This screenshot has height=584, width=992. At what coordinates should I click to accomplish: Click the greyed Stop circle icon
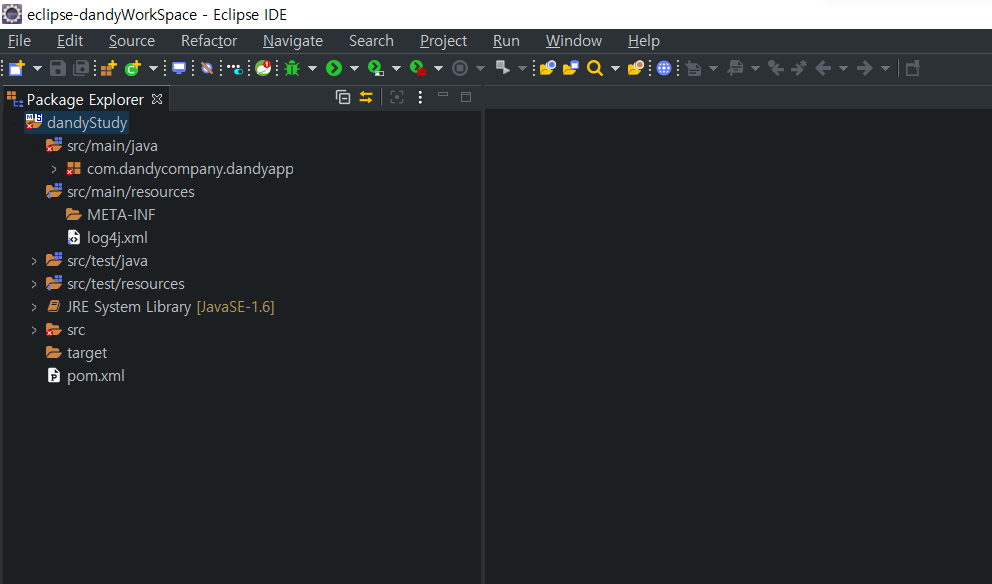pyautogui.click(x=460, y=68)
